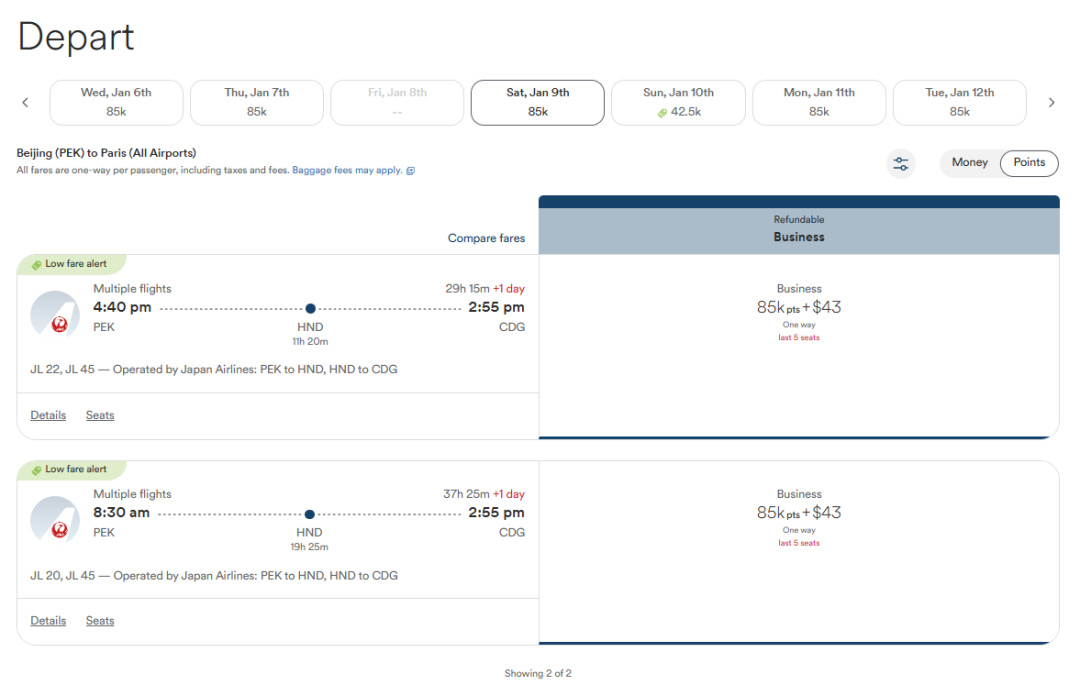Click the JL 20, JL 45 operator line
This screenshot has width=1080, height=685.
point(214,576)
